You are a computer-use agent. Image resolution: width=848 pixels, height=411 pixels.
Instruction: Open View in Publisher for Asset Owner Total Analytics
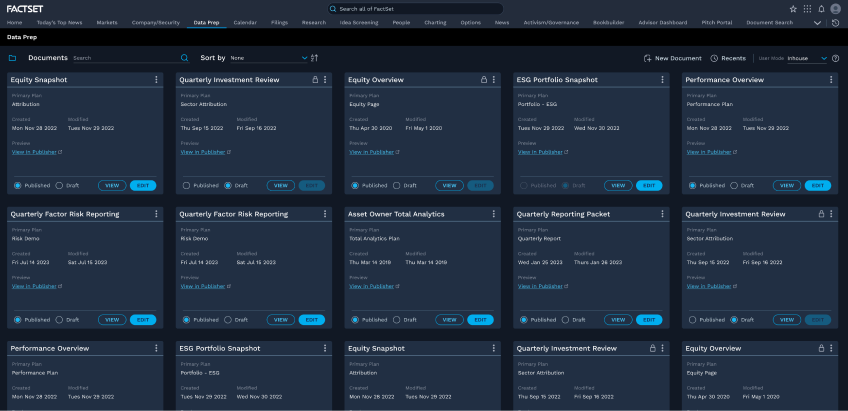(374, 287)
